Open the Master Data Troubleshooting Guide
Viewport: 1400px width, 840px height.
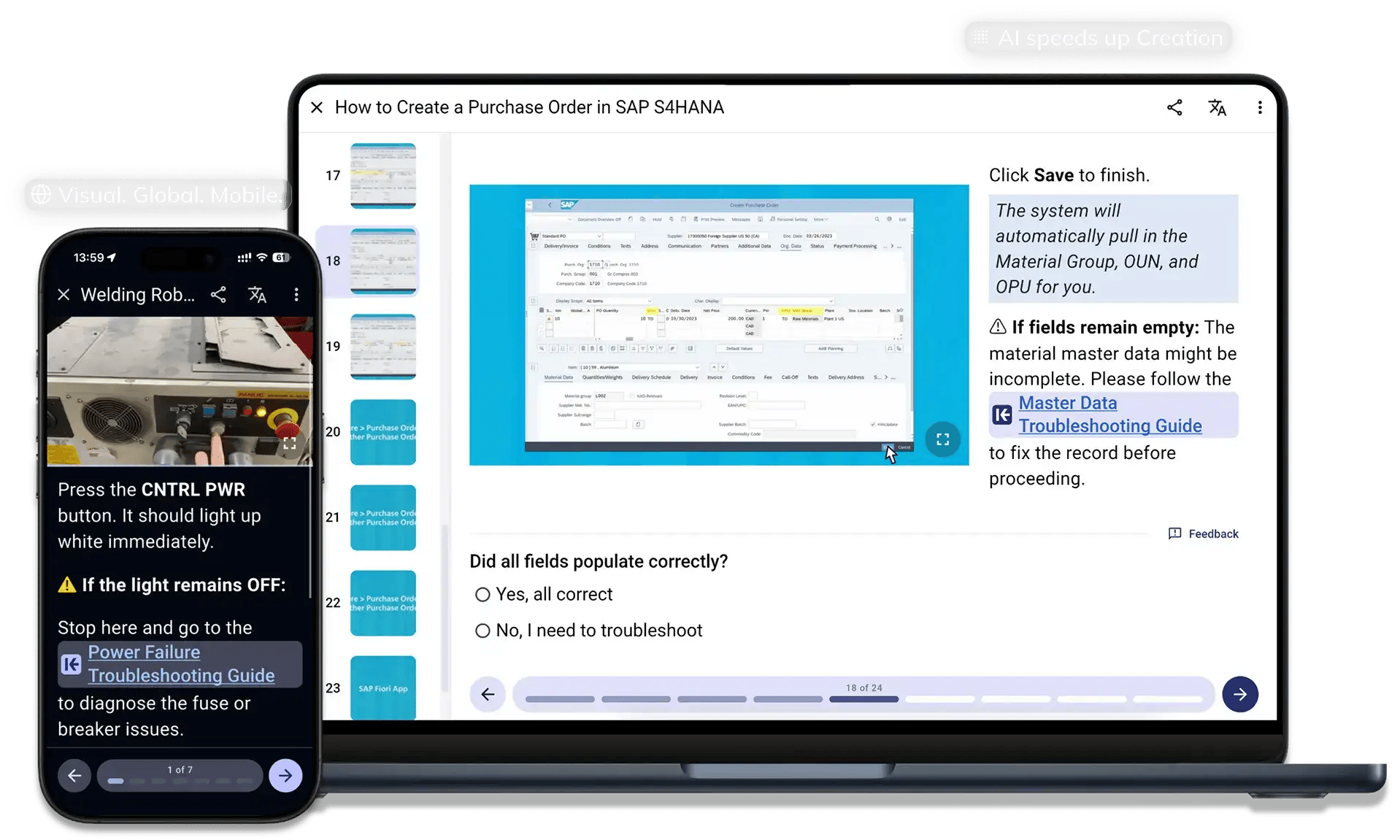click(1109, 415)
